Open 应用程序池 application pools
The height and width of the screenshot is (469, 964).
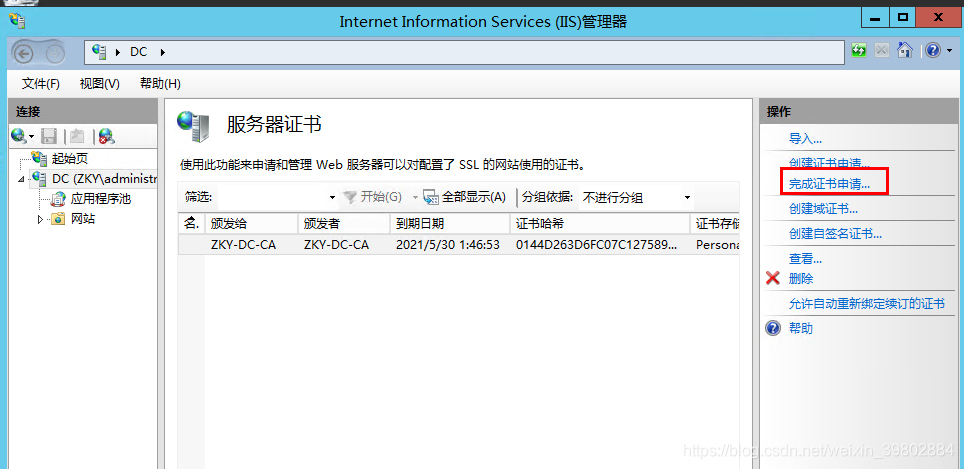coord(101,199)
